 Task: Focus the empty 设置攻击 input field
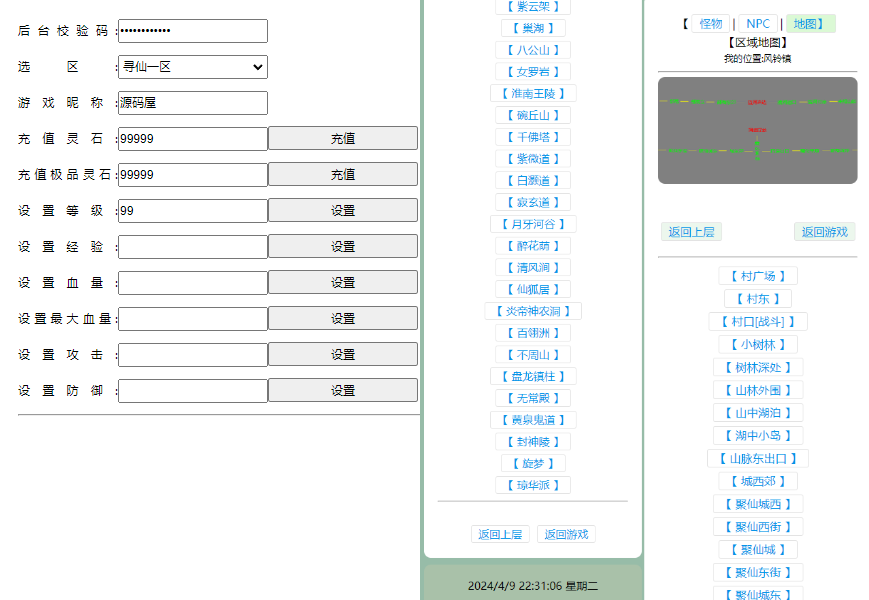[x=193, y=355]
